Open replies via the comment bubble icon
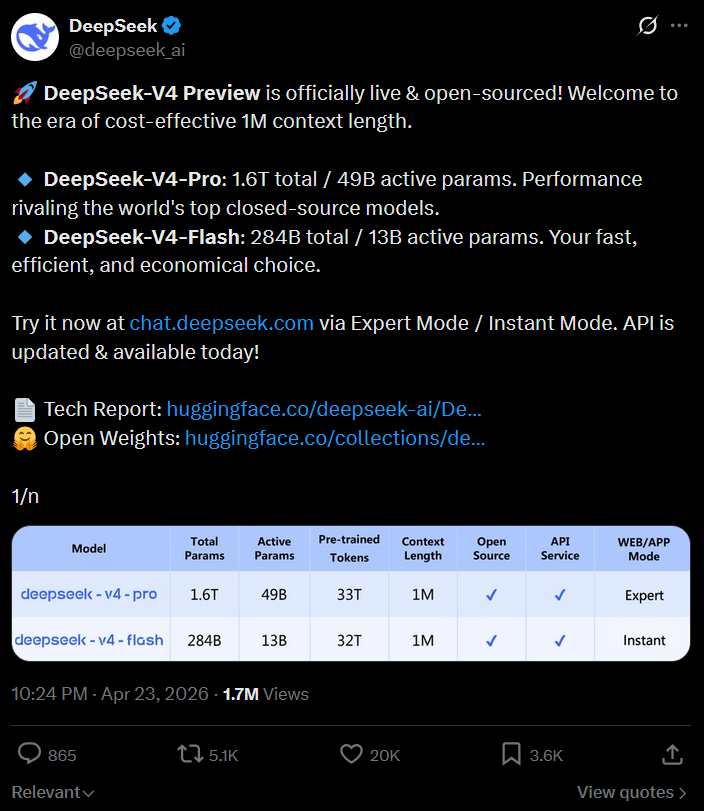This screenshot has width=704, height=811. [31, 754]
